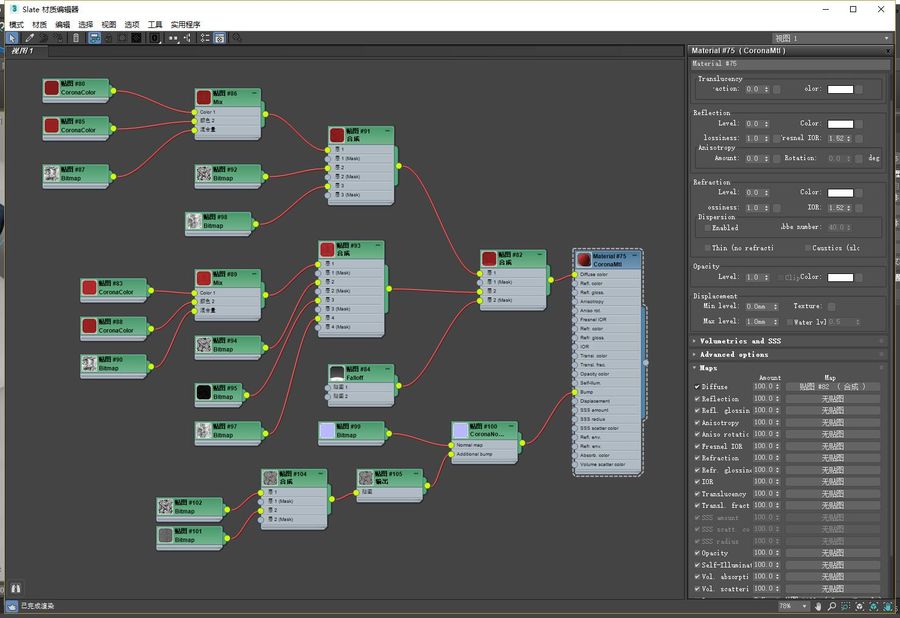900x618 pixels.
Task: Click the select by material magnifier icon
Action: point(236,38)
